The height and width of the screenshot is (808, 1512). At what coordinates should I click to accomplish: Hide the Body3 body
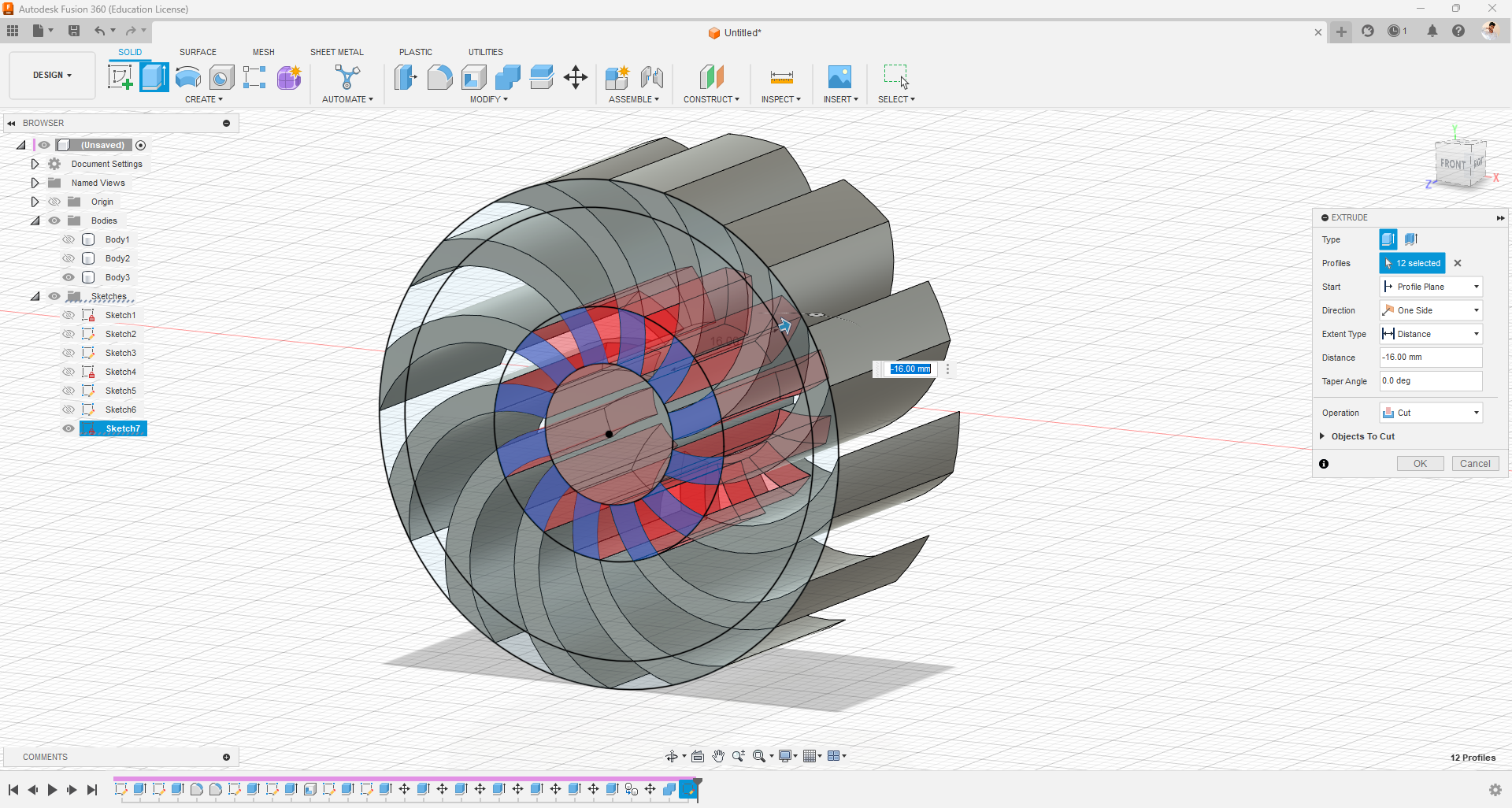[69, 277]
